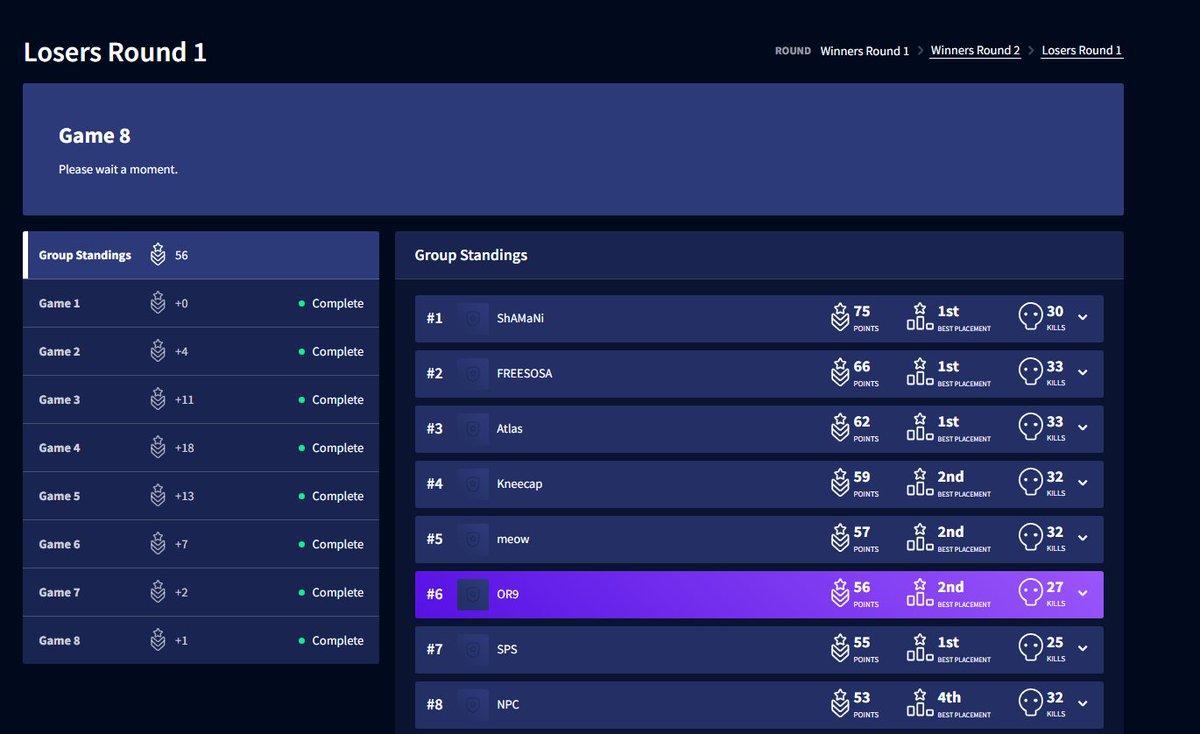
Task: Click the team name meow
Action: [x=513, y=539]
